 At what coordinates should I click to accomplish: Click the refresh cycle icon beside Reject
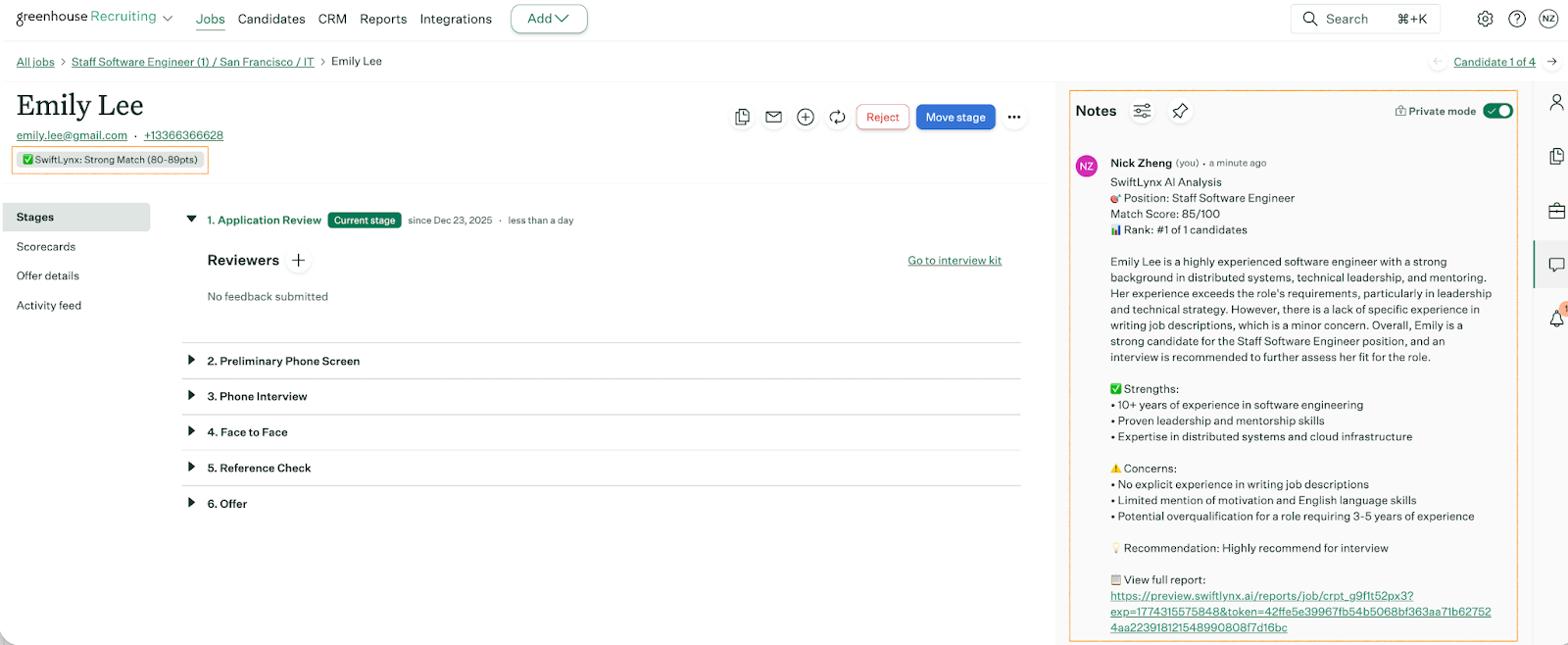pyautogui.click(x=837, y=117)
